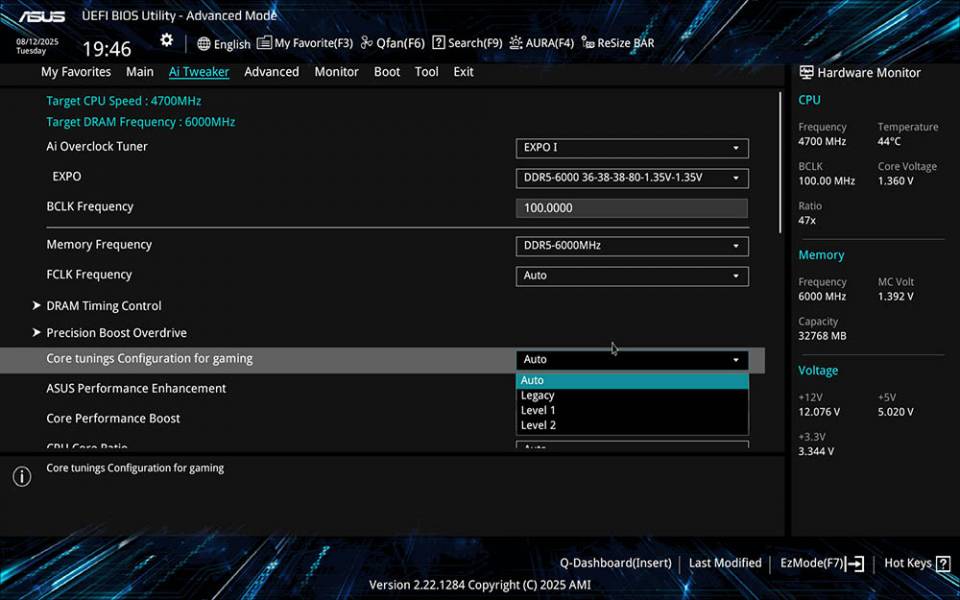Click the BCLK Frequency input field
The height and width of the screenshot is (600, 960).
pos(631,207)
